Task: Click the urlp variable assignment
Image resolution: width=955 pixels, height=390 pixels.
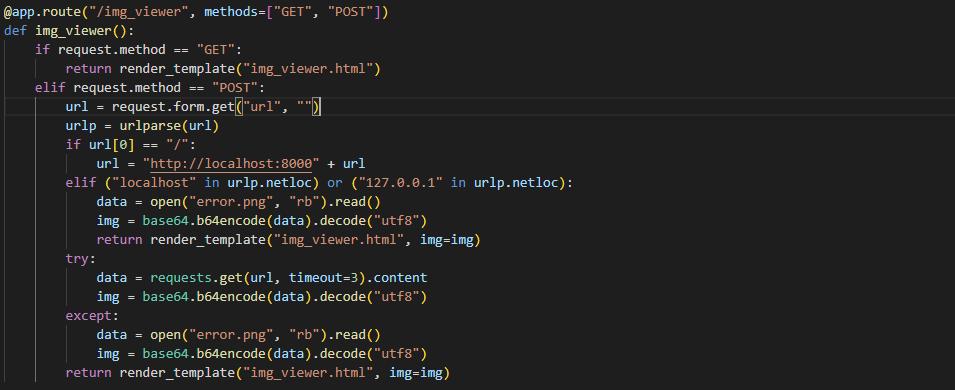Action: (x=81, y=126)
